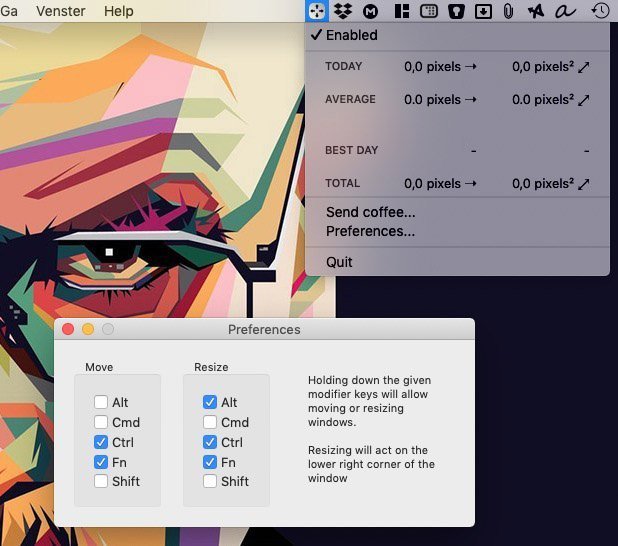The height and width of the screenshot is (546, 618).
Task: Click the AVERAGE stats row label
Action: 350,99
